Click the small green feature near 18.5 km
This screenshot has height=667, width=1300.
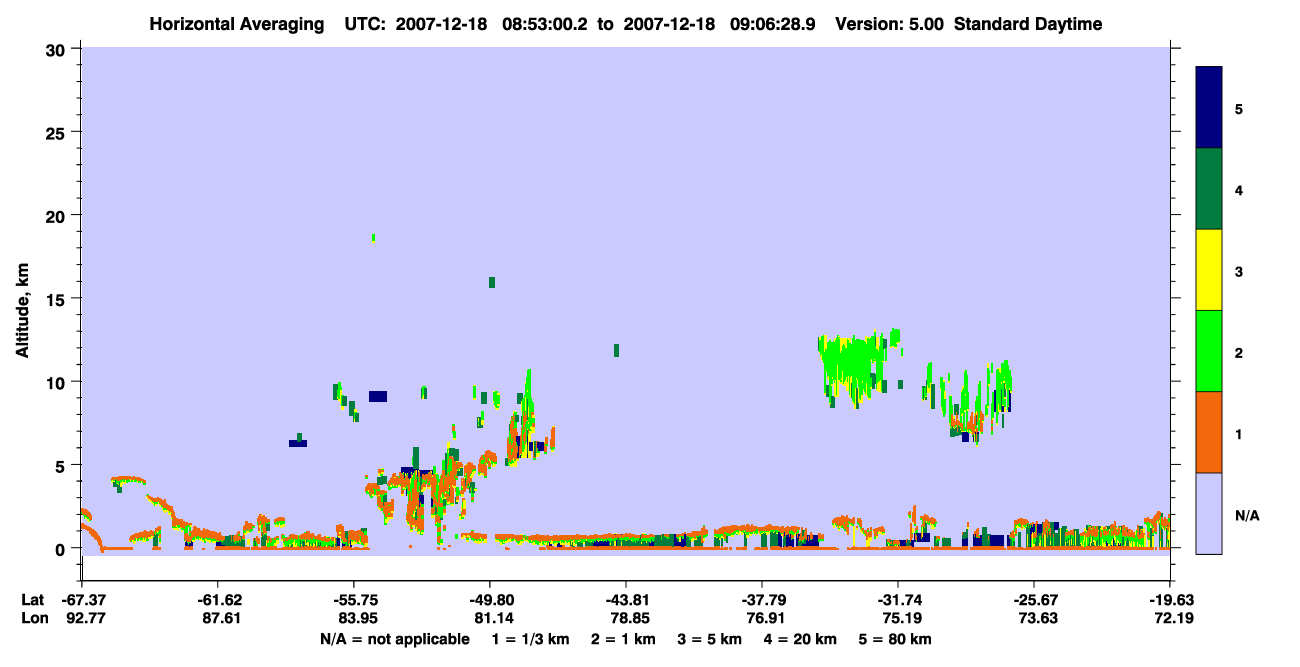[373, 238]
